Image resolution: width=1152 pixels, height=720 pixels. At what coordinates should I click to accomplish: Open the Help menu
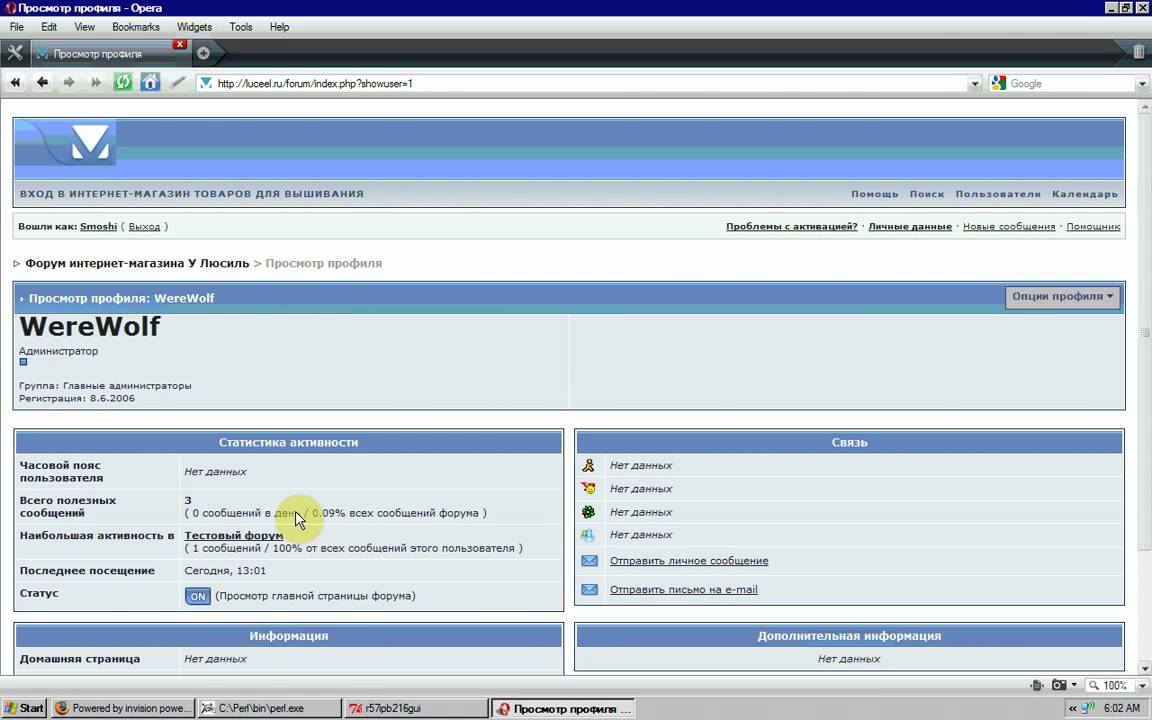[x=279, y=27]
